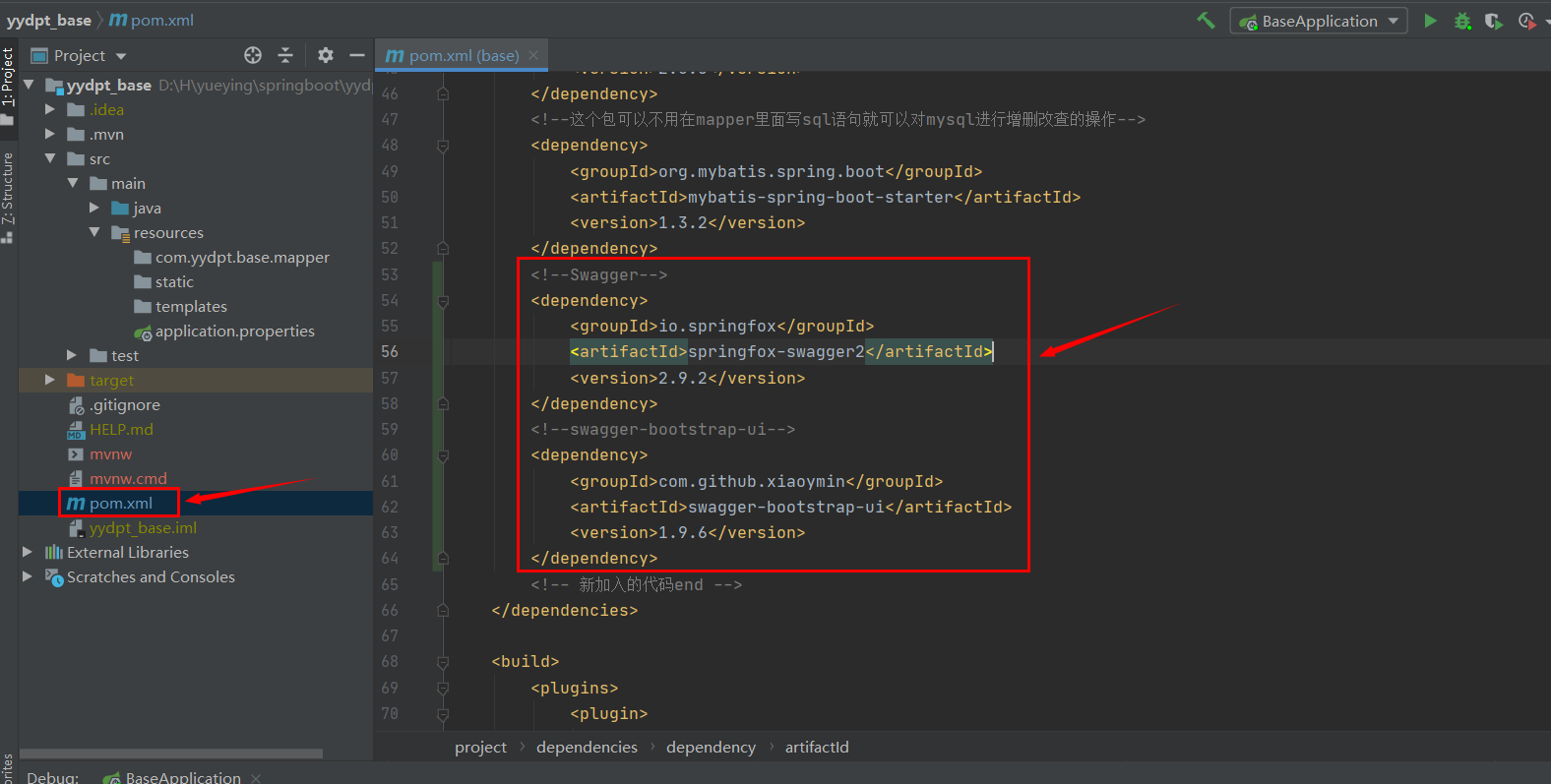The image size is (1551, 784).
Task: Start debugging with the bug icon
Action: (x=1462, y=21)
